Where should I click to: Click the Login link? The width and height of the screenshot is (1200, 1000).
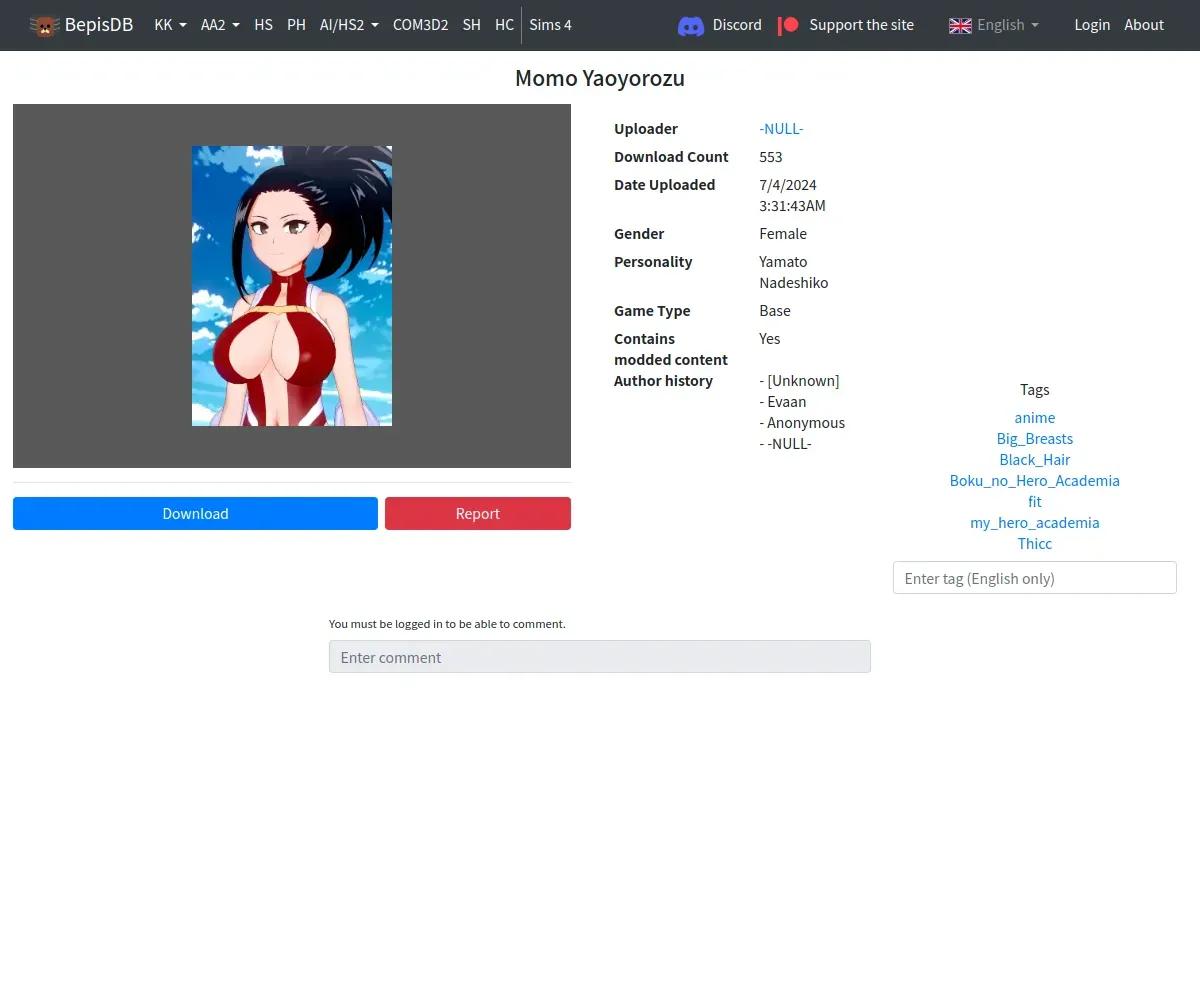pos(1092,25)
